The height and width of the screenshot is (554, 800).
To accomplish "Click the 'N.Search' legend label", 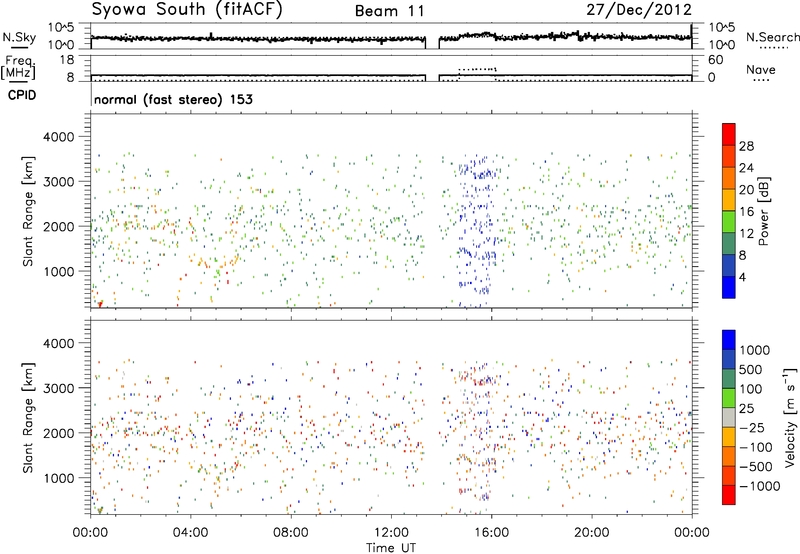I will point(773,37).
